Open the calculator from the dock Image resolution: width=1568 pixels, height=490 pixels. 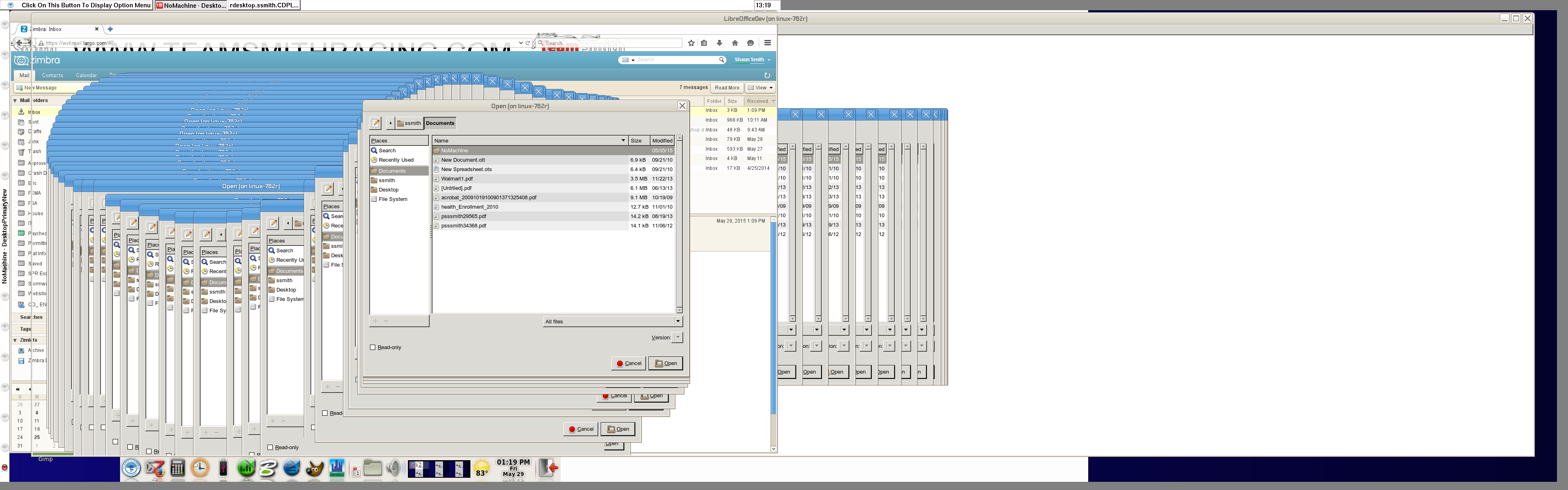coord(177,468)
